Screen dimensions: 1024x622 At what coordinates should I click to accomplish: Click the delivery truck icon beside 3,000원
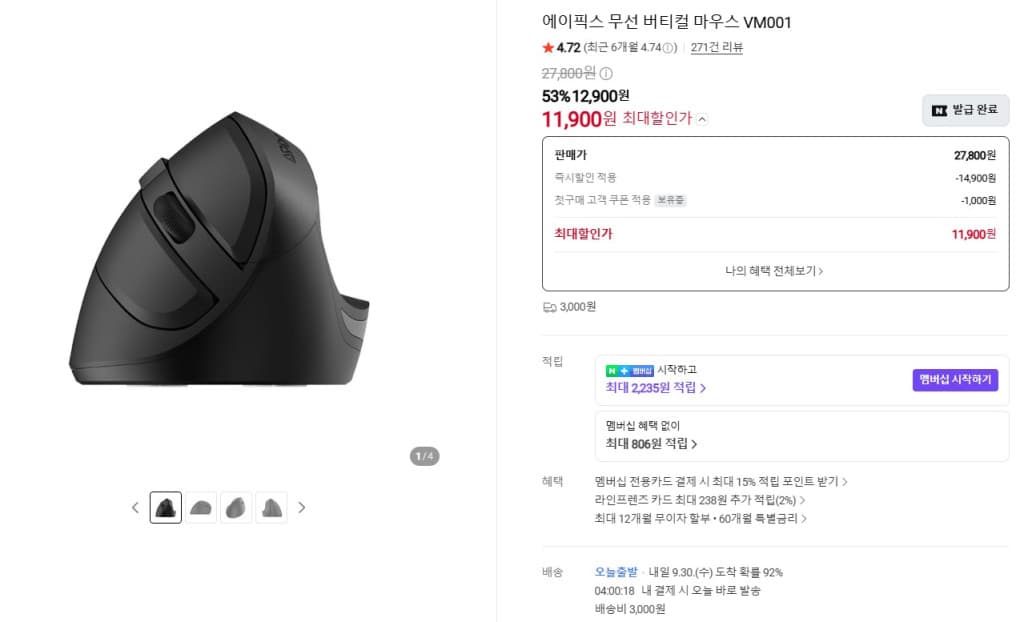click(549, 307)
